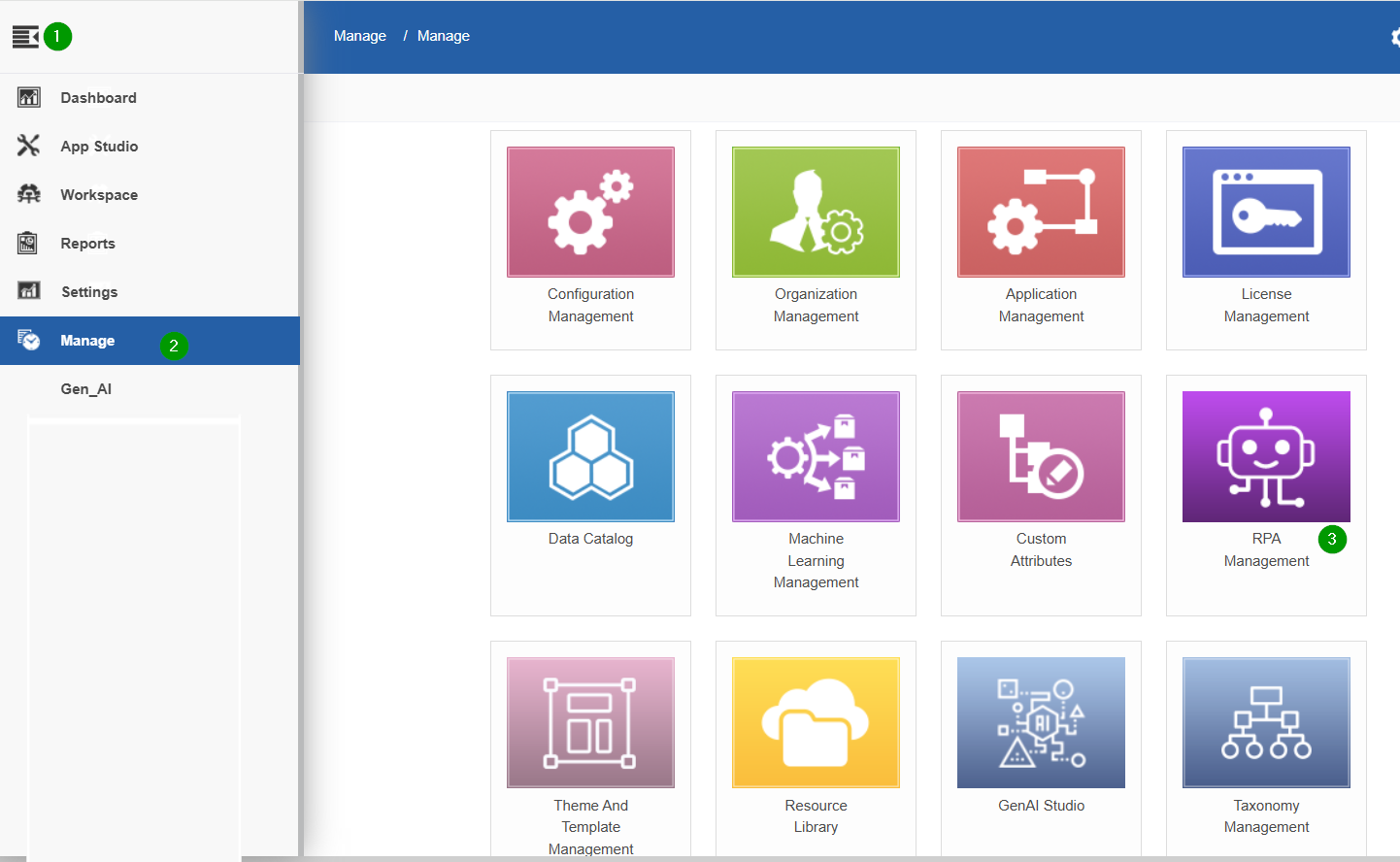
Task: Open the RPA Management robot tile
Action: point(1266,456)
